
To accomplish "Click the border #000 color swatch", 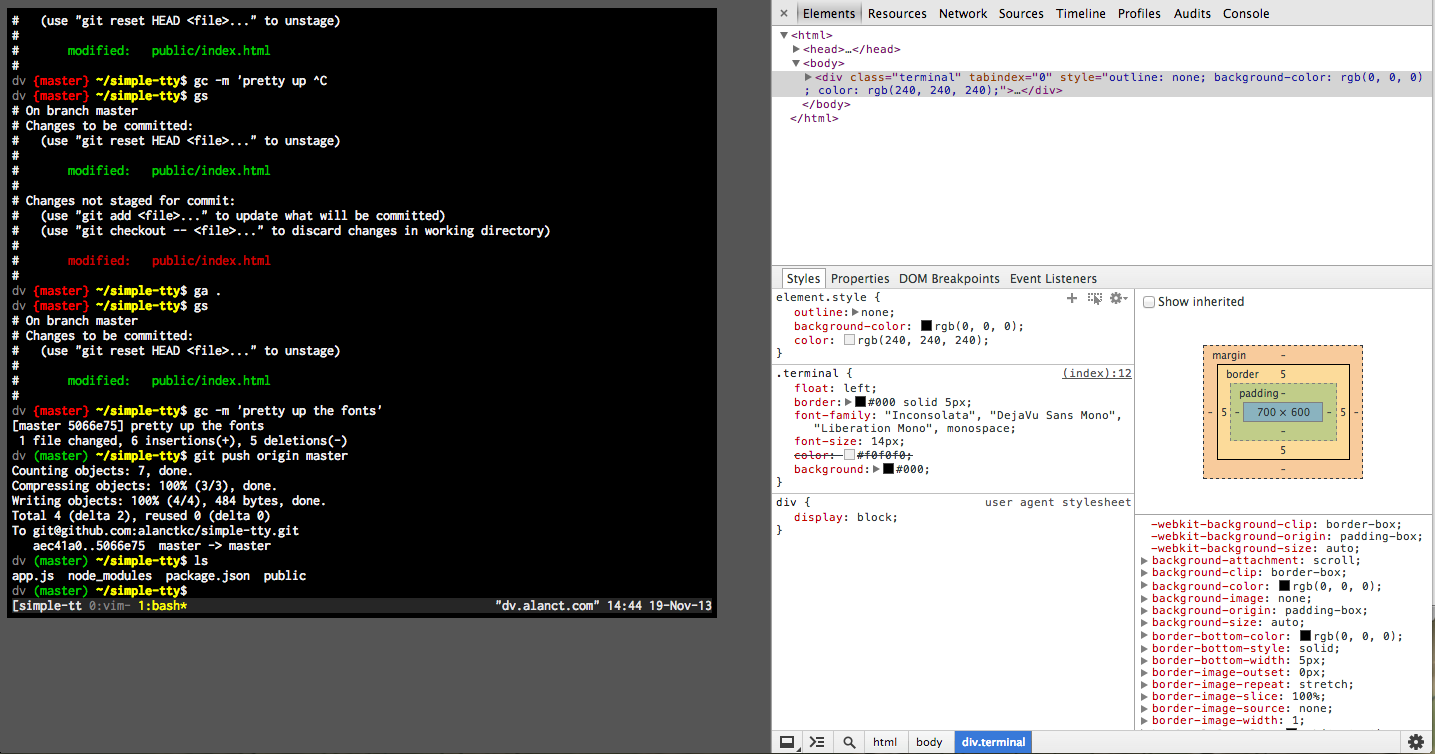I will tap(860, 401).
